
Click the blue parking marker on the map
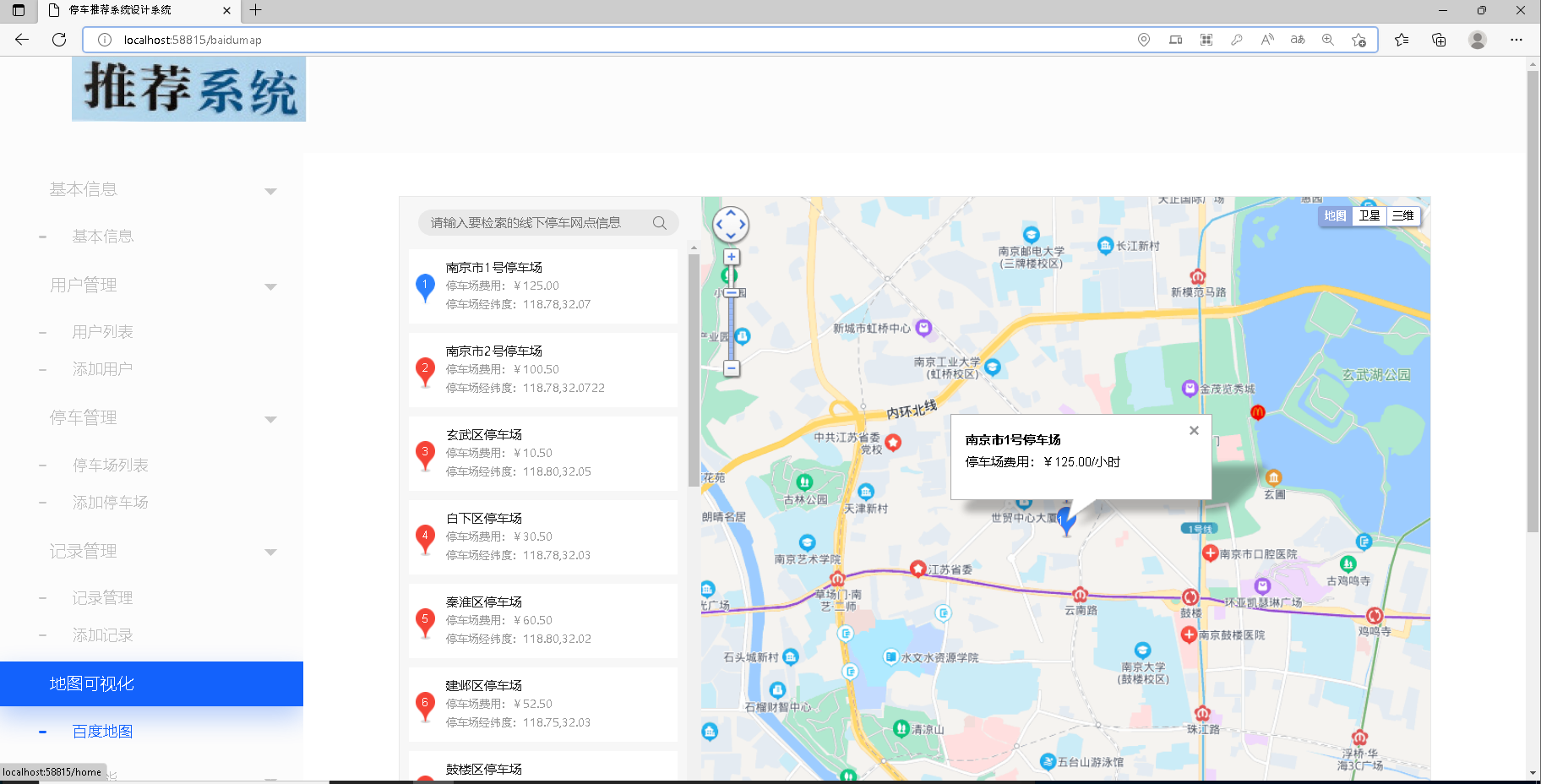tap(1067, 520)
